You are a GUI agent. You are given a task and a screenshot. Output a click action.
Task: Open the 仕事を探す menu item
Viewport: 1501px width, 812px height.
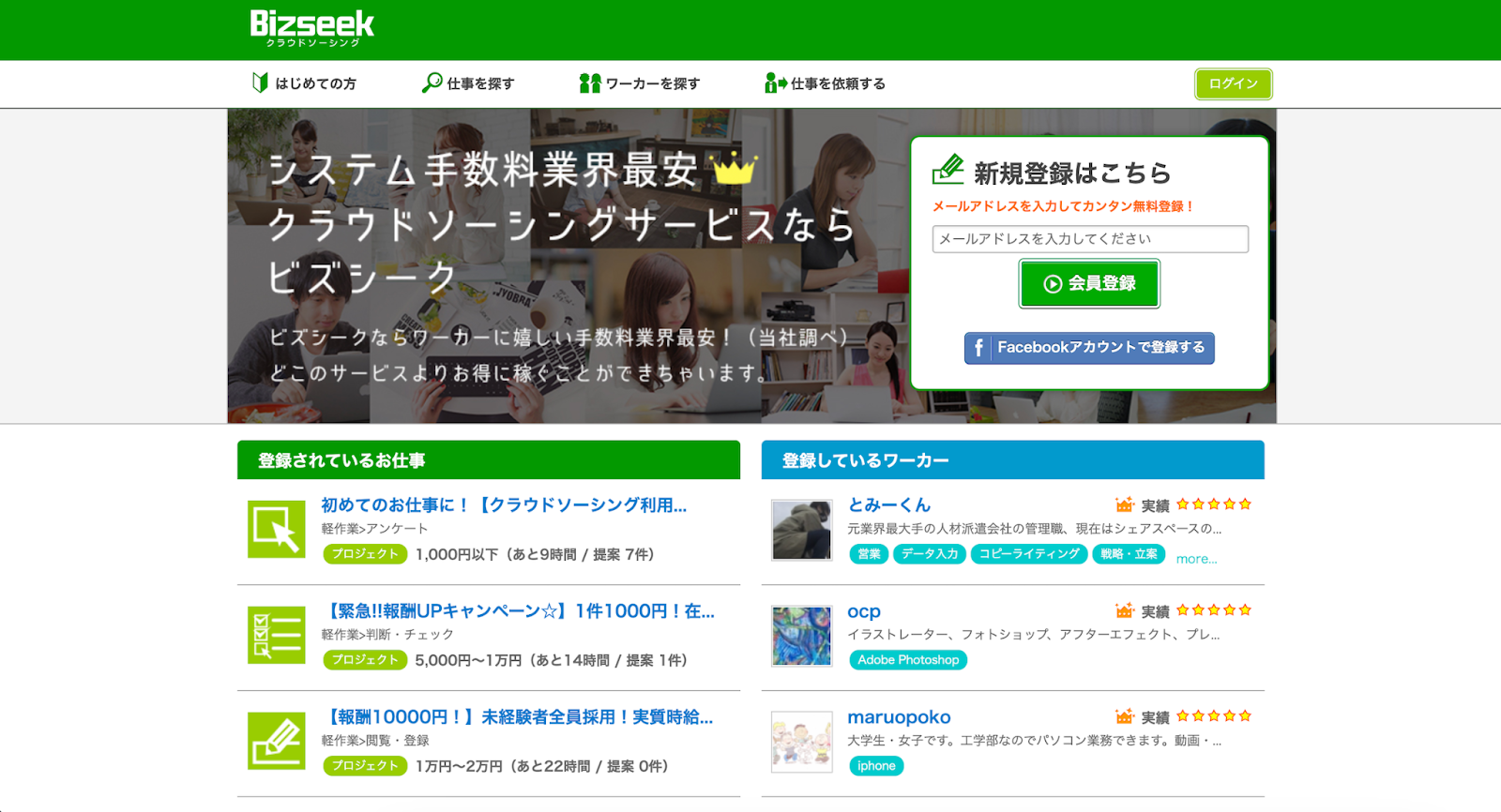click(468, 83)
